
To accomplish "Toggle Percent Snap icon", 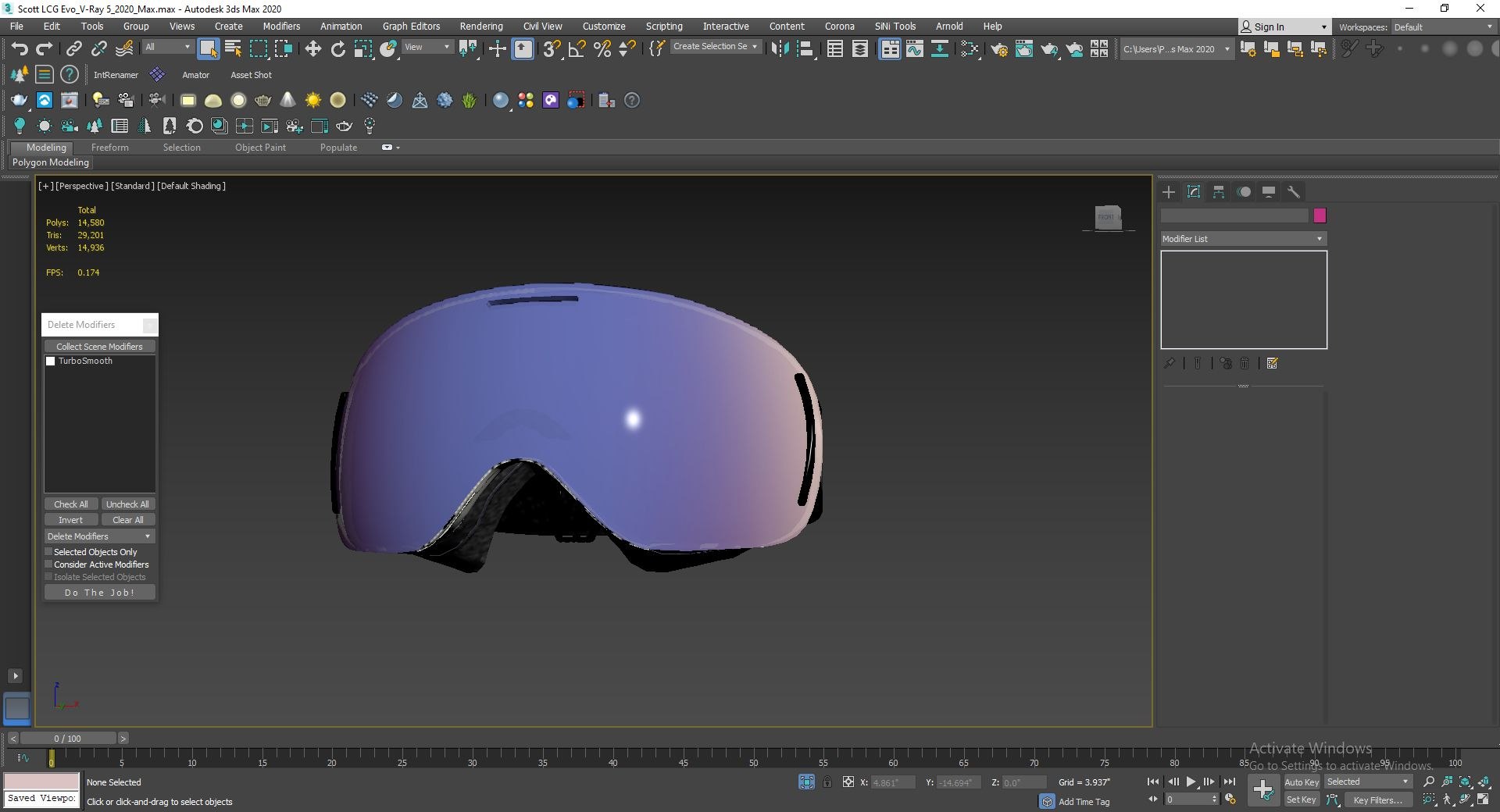I will click(x=602, y=49).
